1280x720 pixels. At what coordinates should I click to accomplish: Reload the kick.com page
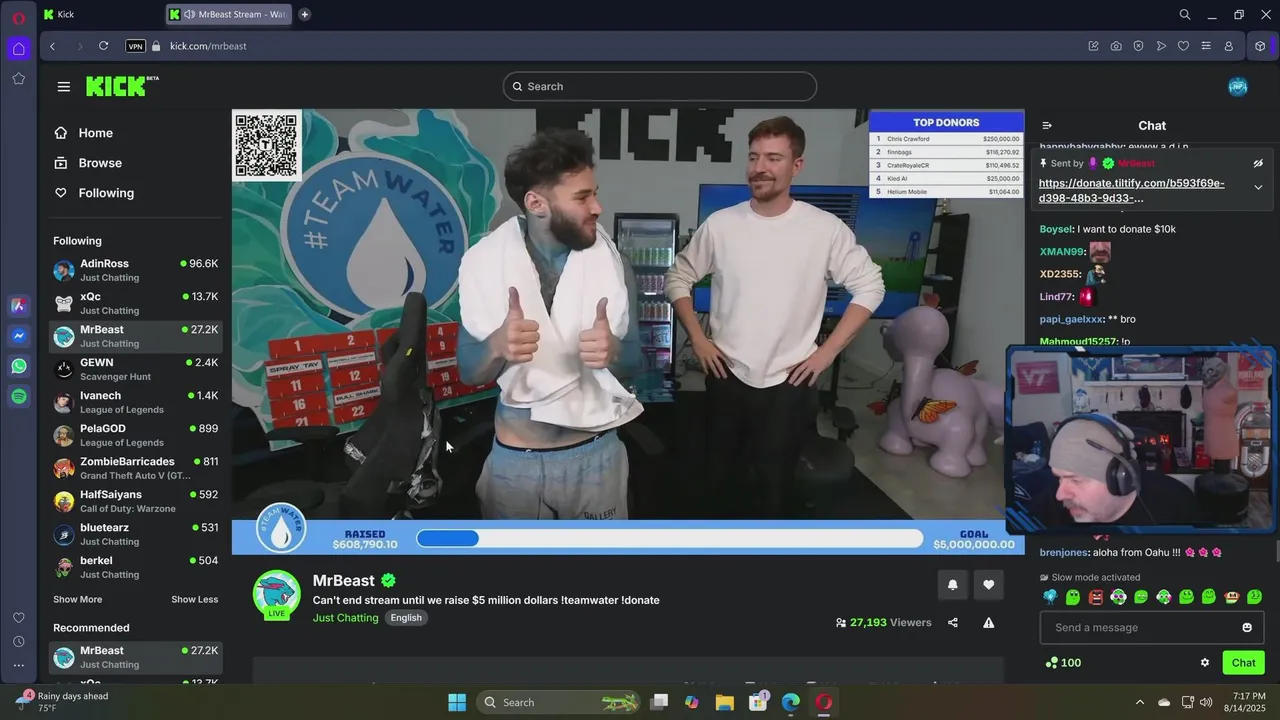(x=103, y=46)
